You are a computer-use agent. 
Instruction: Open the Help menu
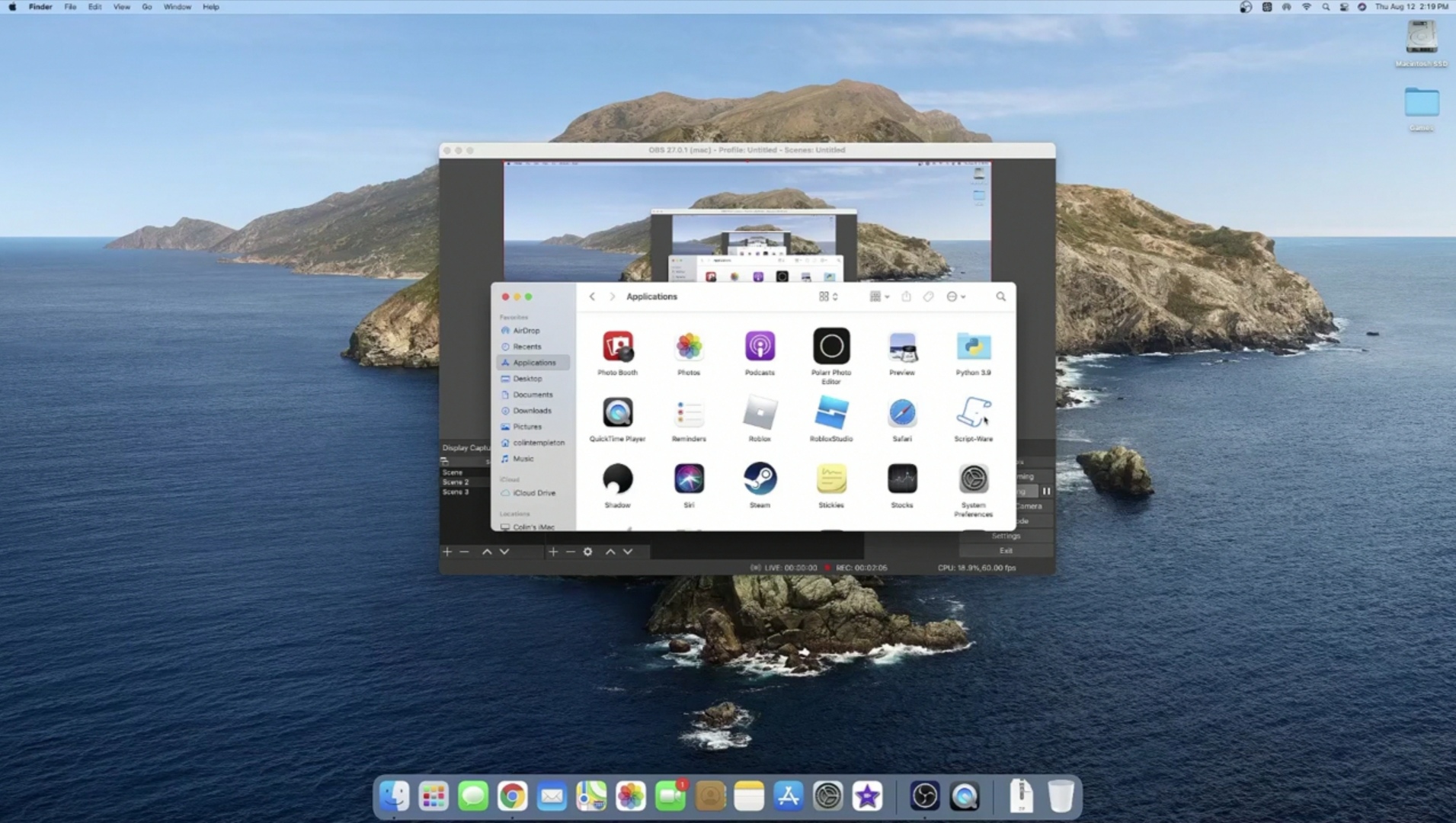click(x=211, y=7)
